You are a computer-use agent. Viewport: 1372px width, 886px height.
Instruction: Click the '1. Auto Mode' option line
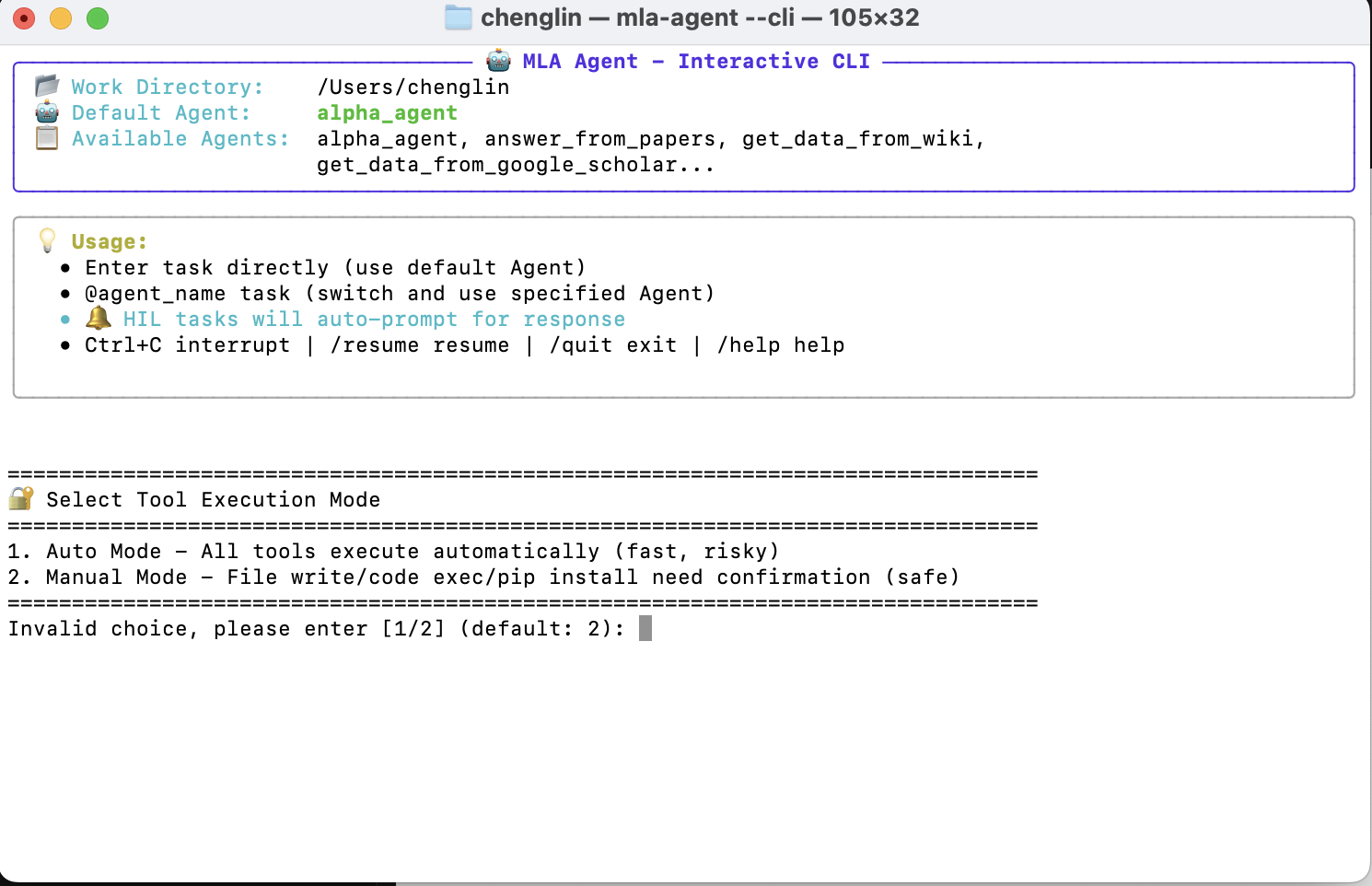click(x=394, y=551)
